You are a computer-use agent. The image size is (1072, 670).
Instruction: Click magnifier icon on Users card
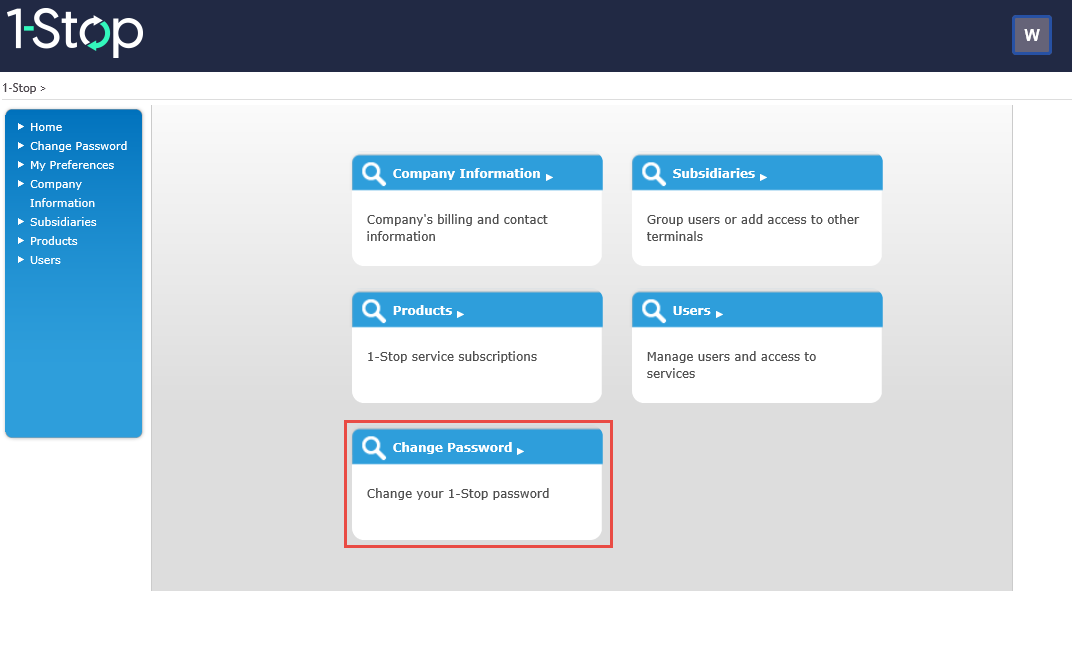[654, 310]
